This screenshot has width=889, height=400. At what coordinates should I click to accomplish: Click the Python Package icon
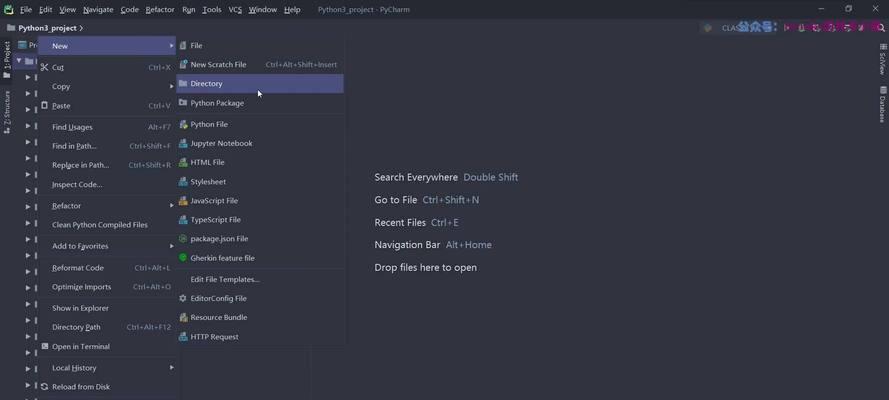tap(183, 103)
